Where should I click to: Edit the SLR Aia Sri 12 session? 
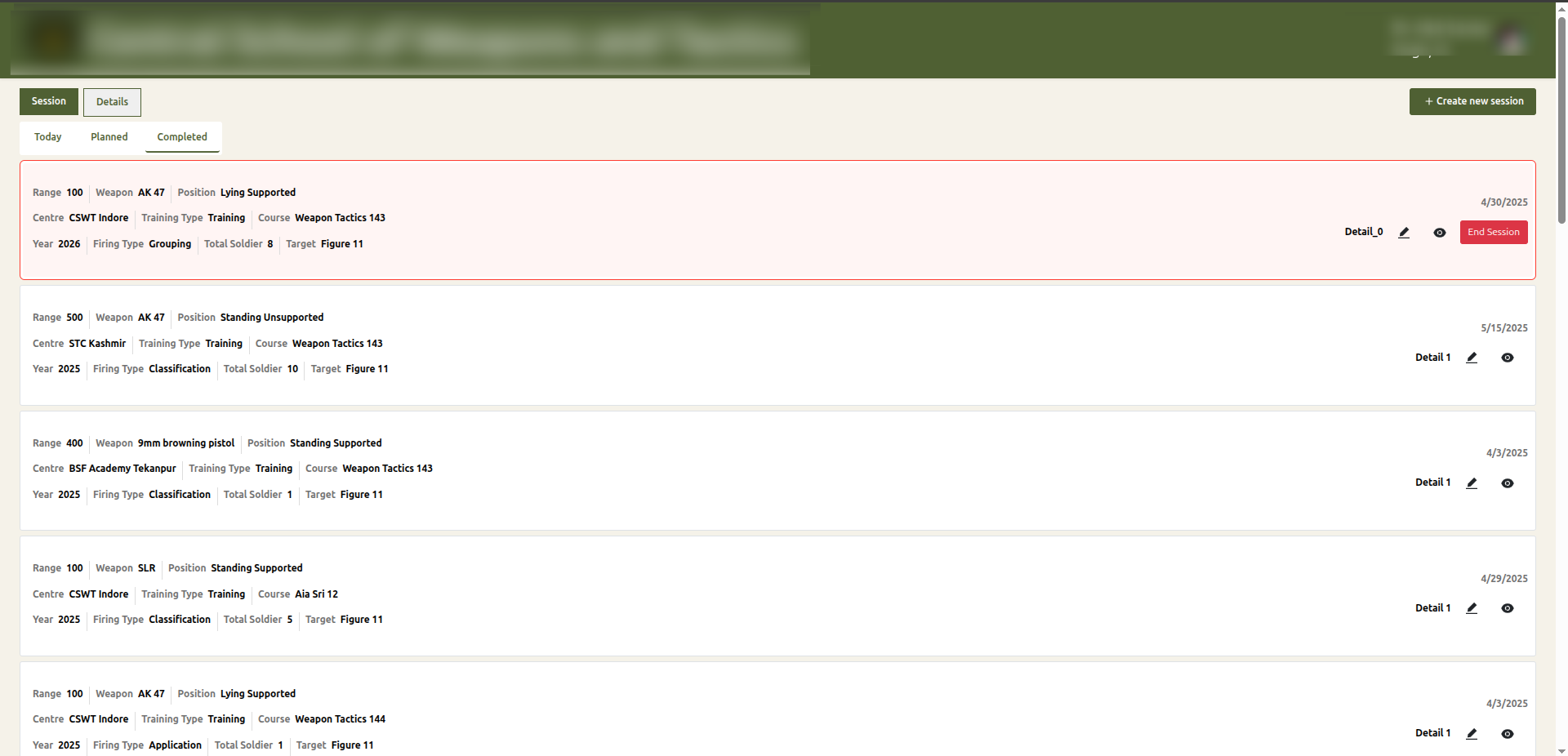[x=1472, y=608]
